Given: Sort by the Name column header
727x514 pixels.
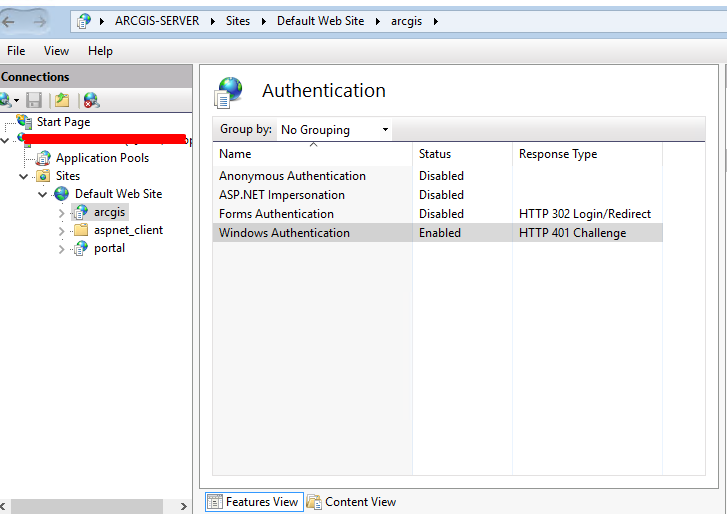Looking at the screenshot, I should (312, 154).
